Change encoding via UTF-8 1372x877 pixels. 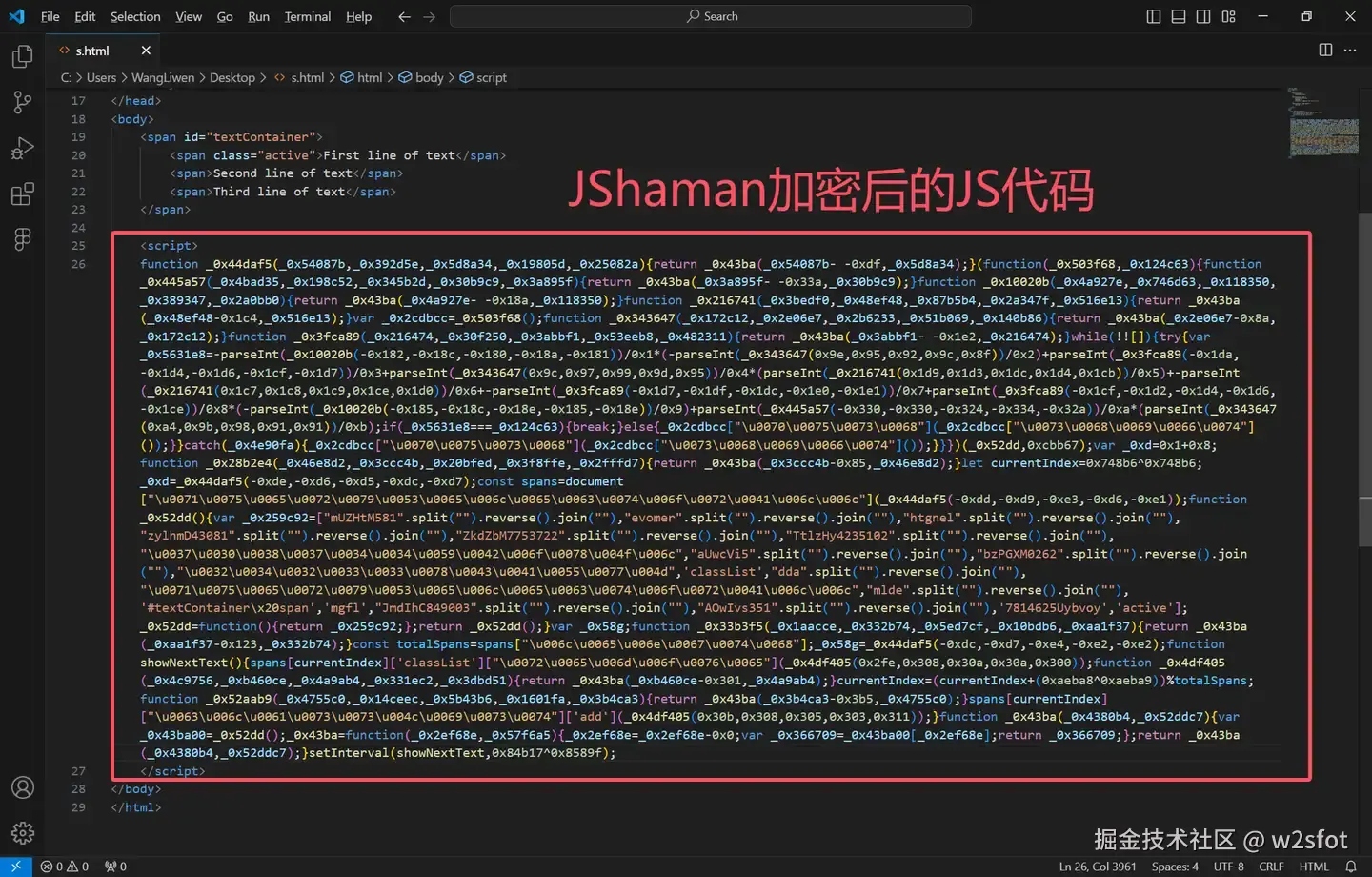(x=1228, y=867)
